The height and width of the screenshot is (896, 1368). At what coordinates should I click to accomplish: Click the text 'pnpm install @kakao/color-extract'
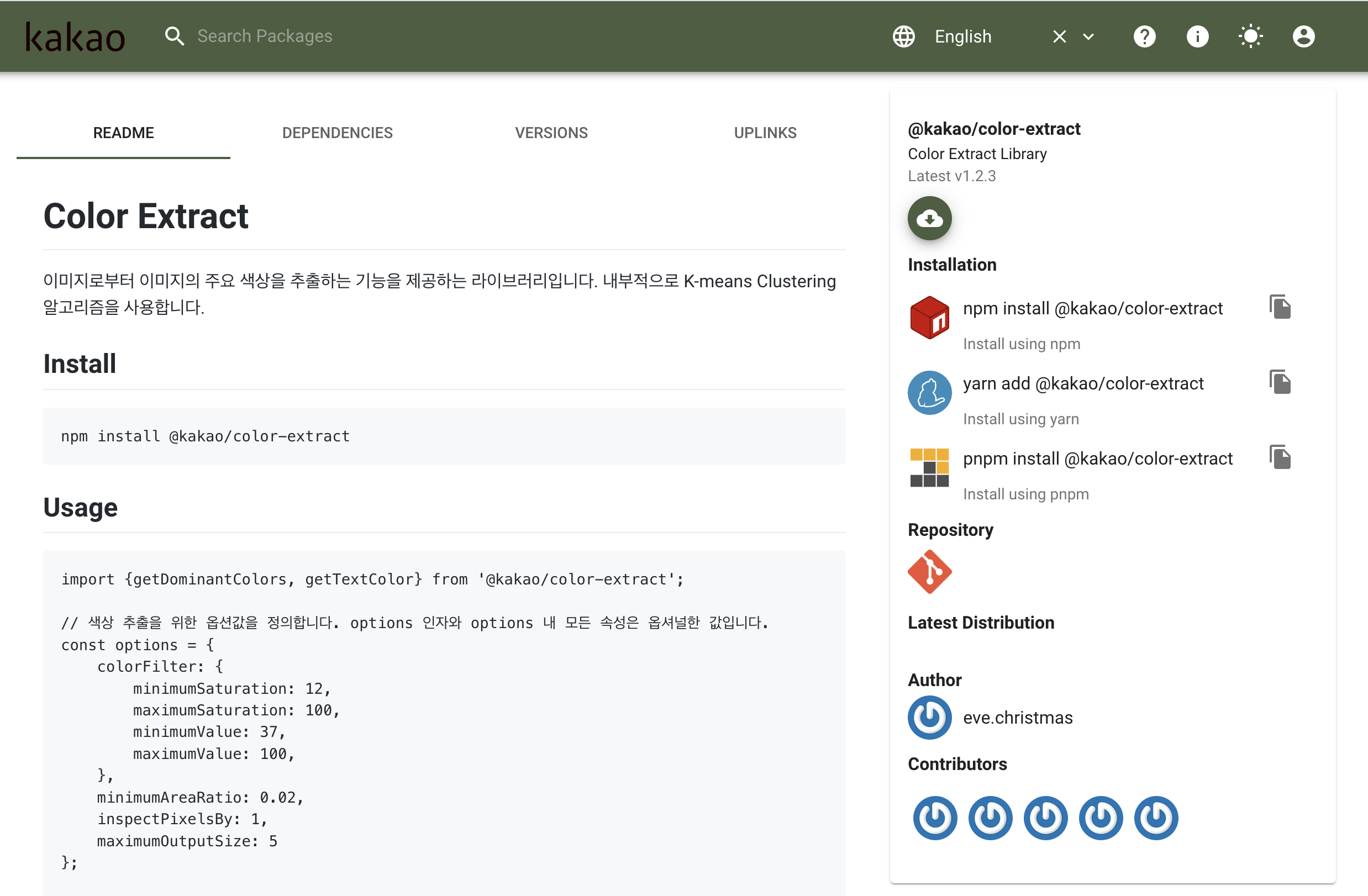1098,458
